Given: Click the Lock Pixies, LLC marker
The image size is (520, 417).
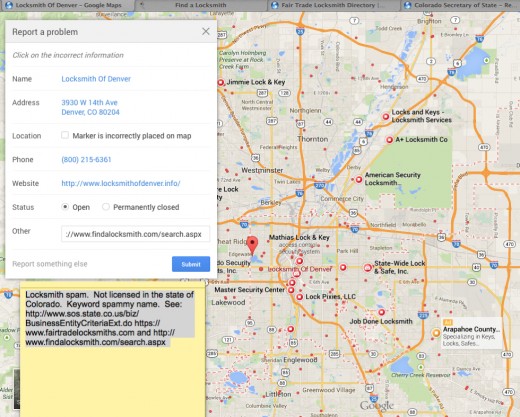Looking at the screenshot, I should pos(299,297).
